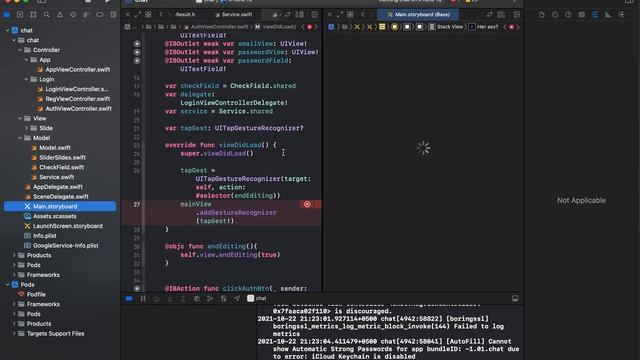The width and height of the screenshot is (640, 360).
Task: Switch to the Service.swift tab
Action: click(x=233, y=15)
